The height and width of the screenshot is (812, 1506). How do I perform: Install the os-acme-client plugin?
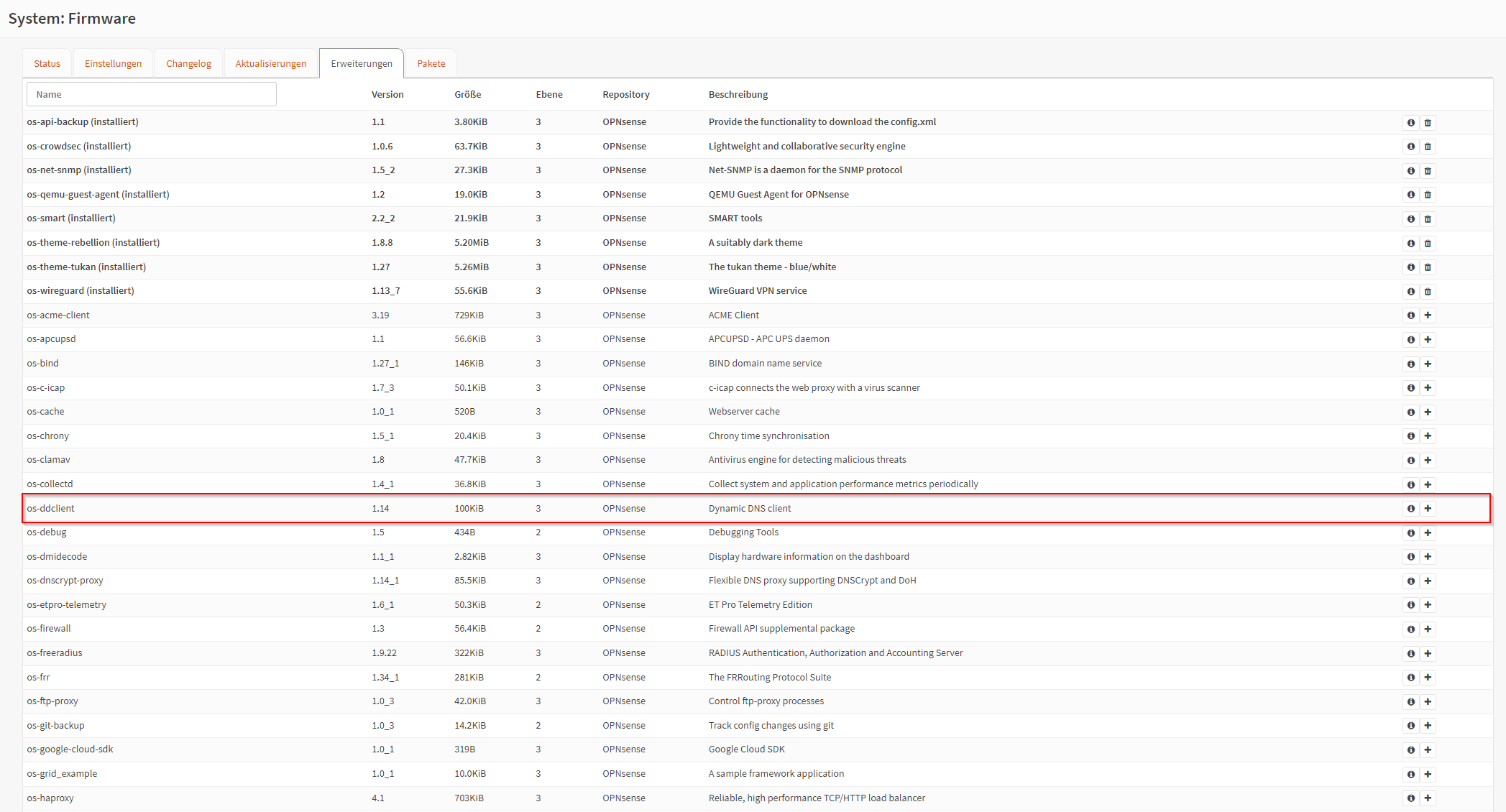(x=1428, y=315)
